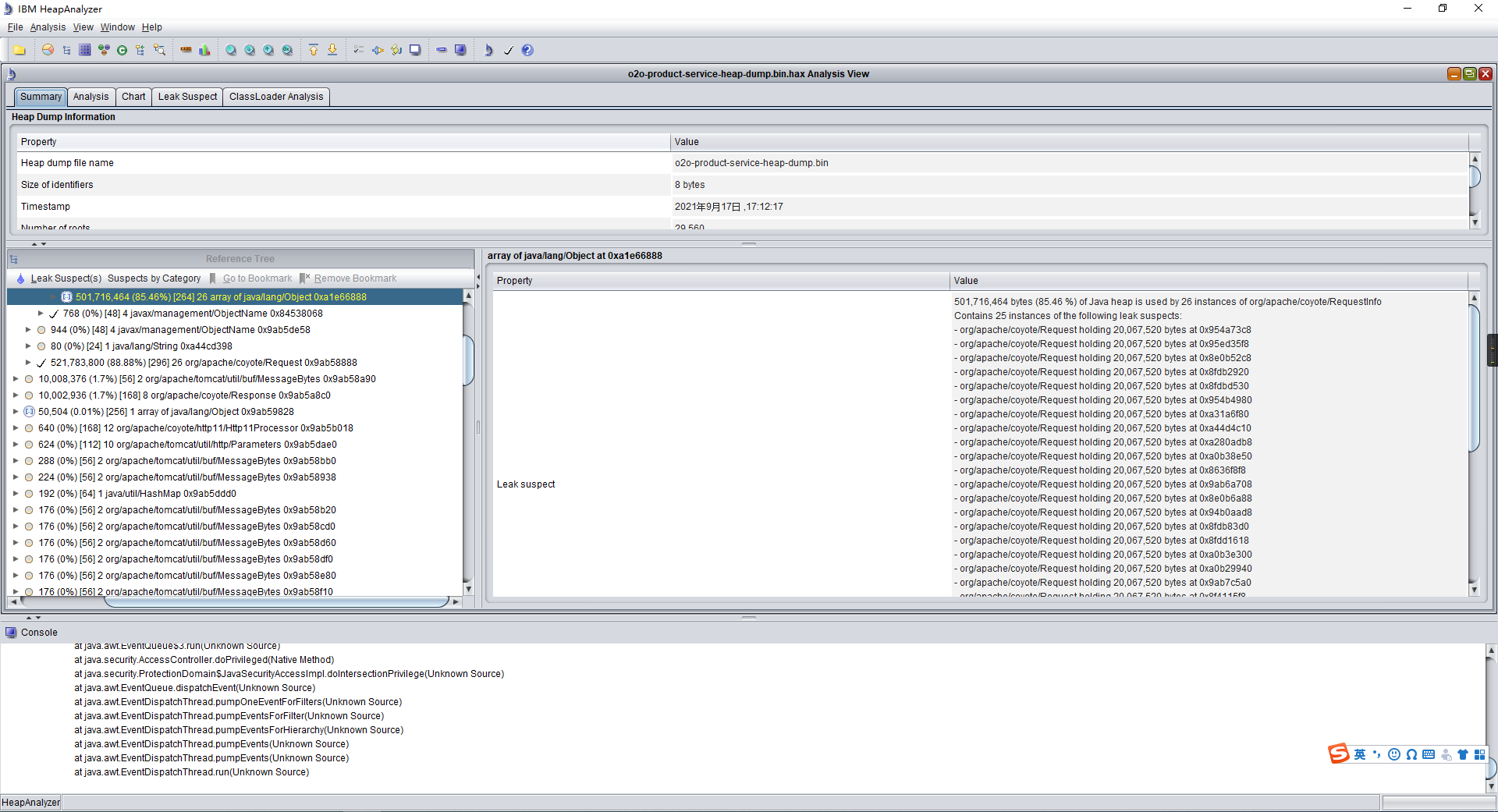
Task: Click the Property column header in Heap Dump Information
Action: click(343, 142)
